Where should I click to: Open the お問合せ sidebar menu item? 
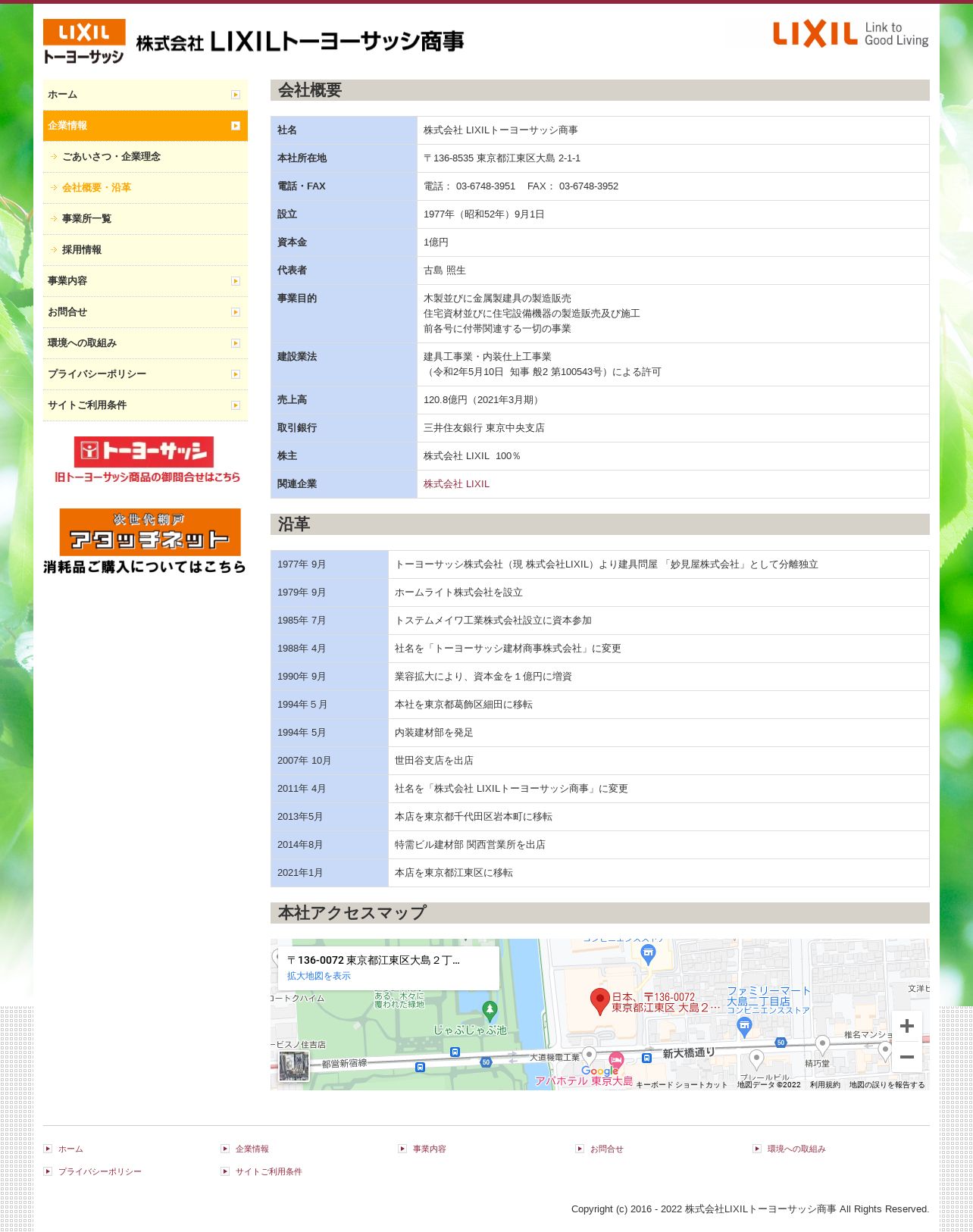tap(145, 312)
